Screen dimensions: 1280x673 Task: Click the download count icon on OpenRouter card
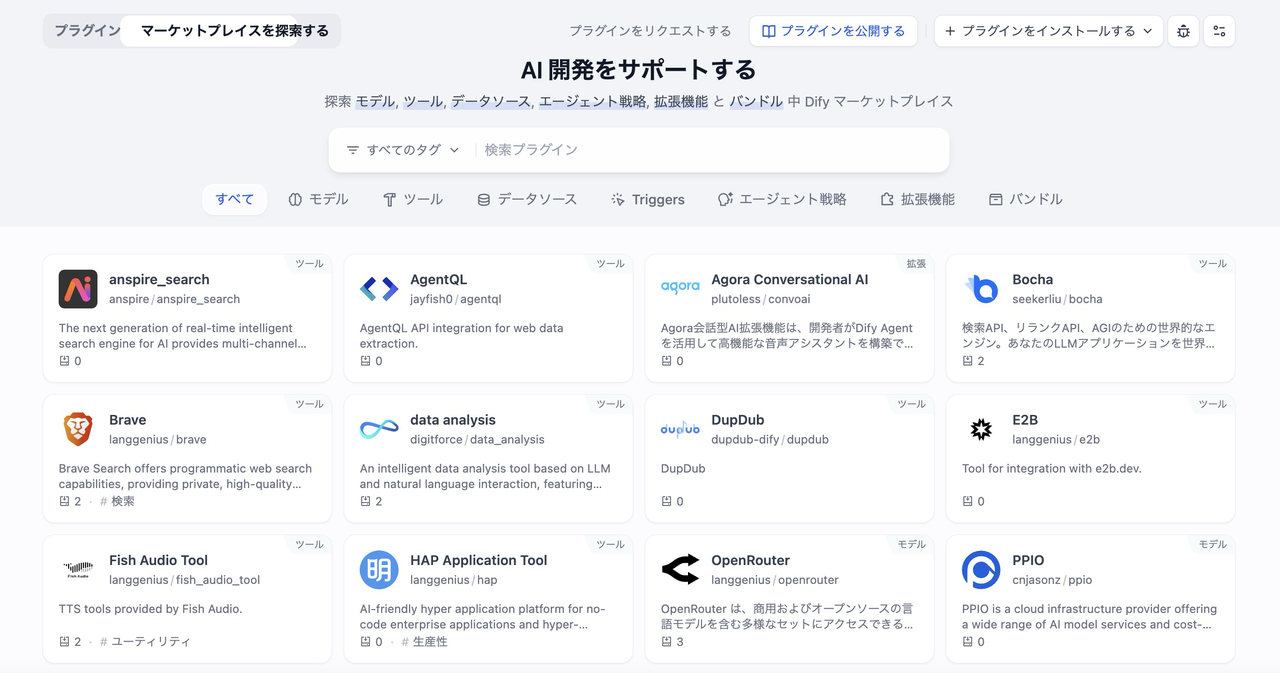coord(667,641)
